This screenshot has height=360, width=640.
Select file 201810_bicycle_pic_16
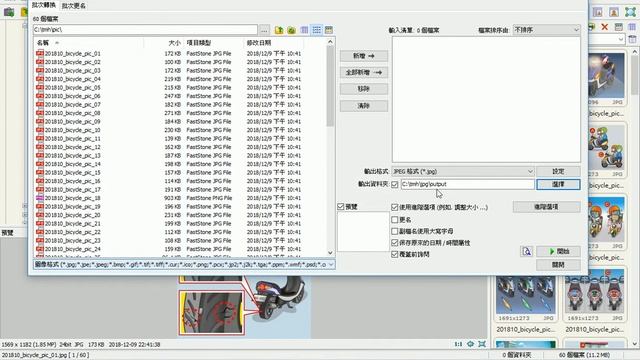point(72,181)
